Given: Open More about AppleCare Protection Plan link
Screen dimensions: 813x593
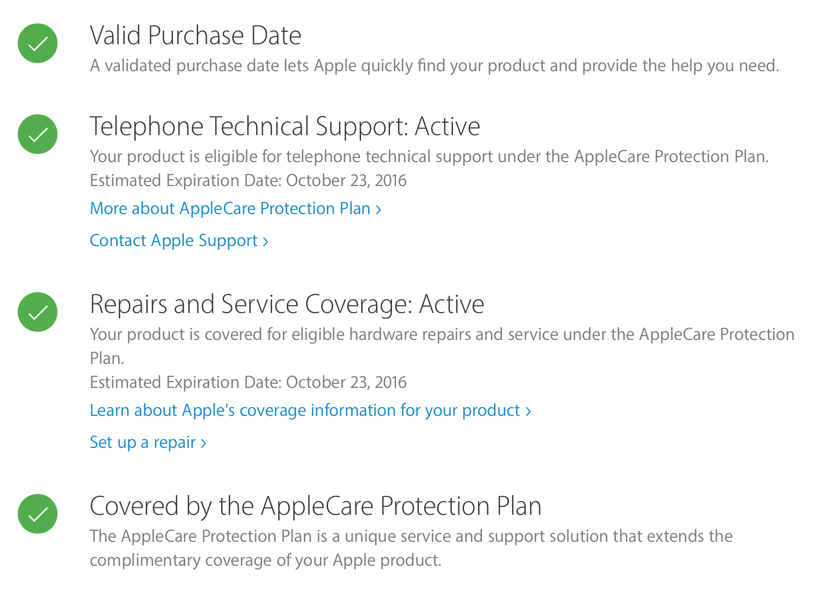Looking at the screenshot, I should (235, 209).
